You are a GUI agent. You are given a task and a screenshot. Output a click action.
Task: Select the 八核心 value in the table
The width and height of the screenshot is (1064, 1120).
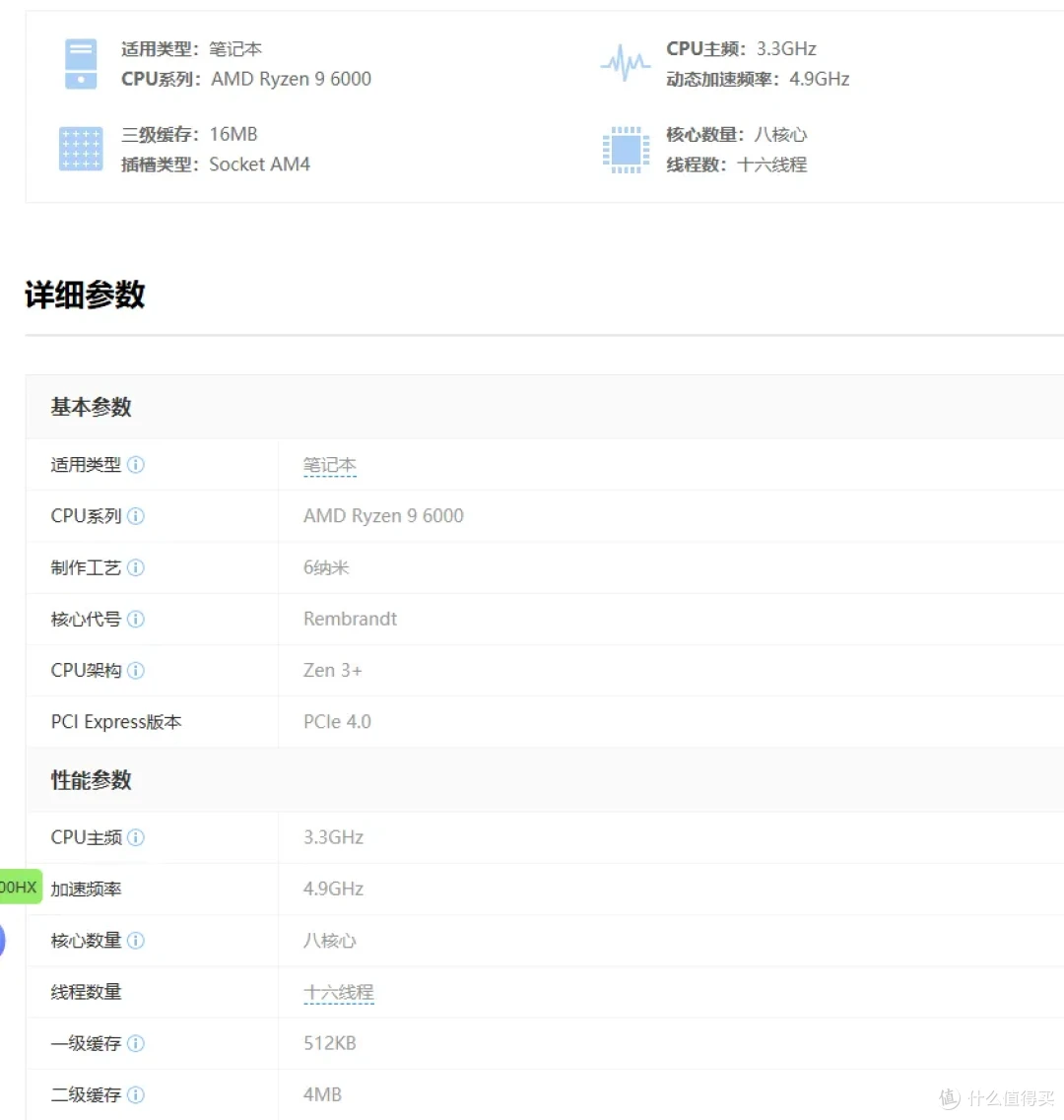tap(329, 941)
